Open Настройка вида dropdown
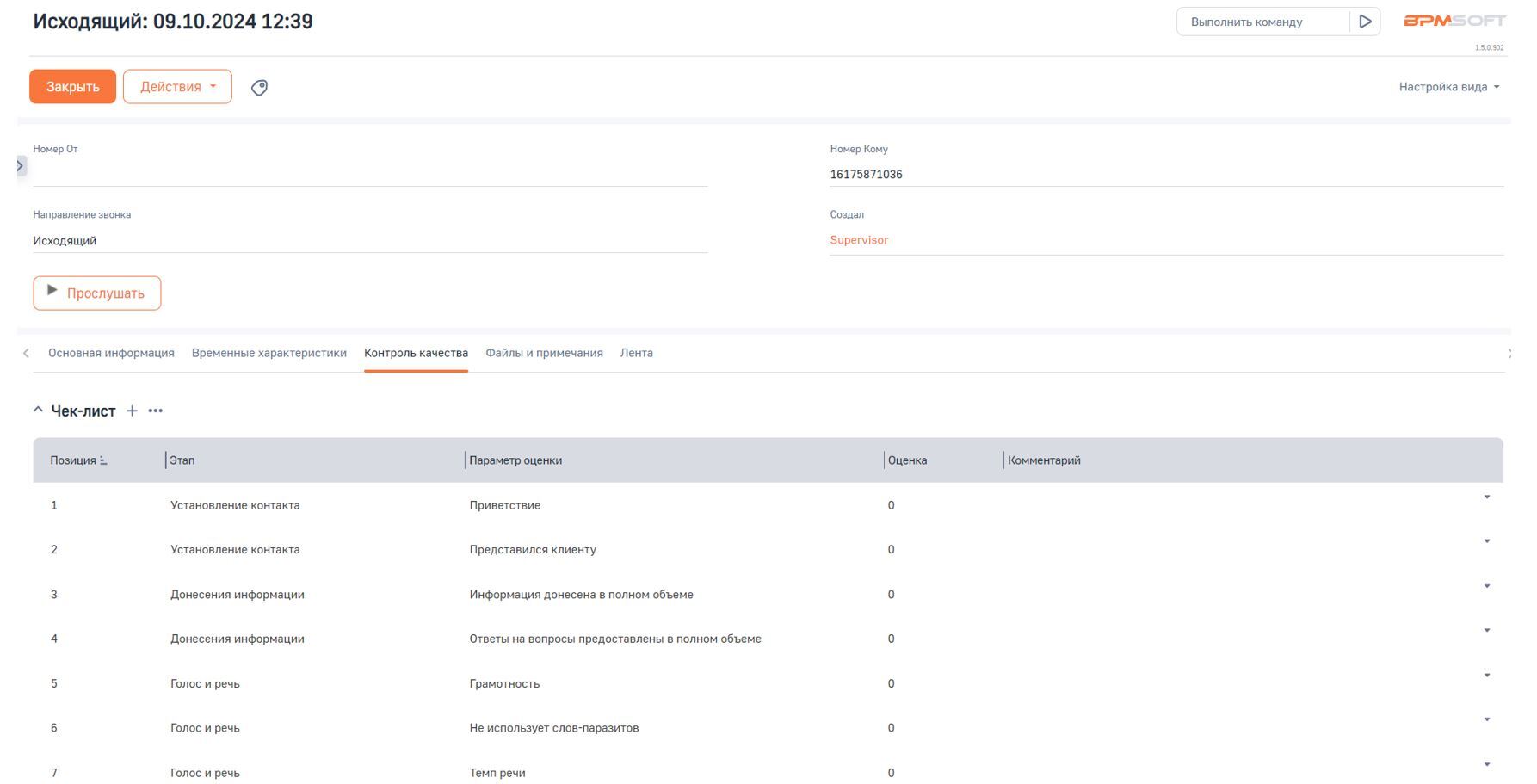The height and width of the screenshot is (784, 1537). 1448,87
